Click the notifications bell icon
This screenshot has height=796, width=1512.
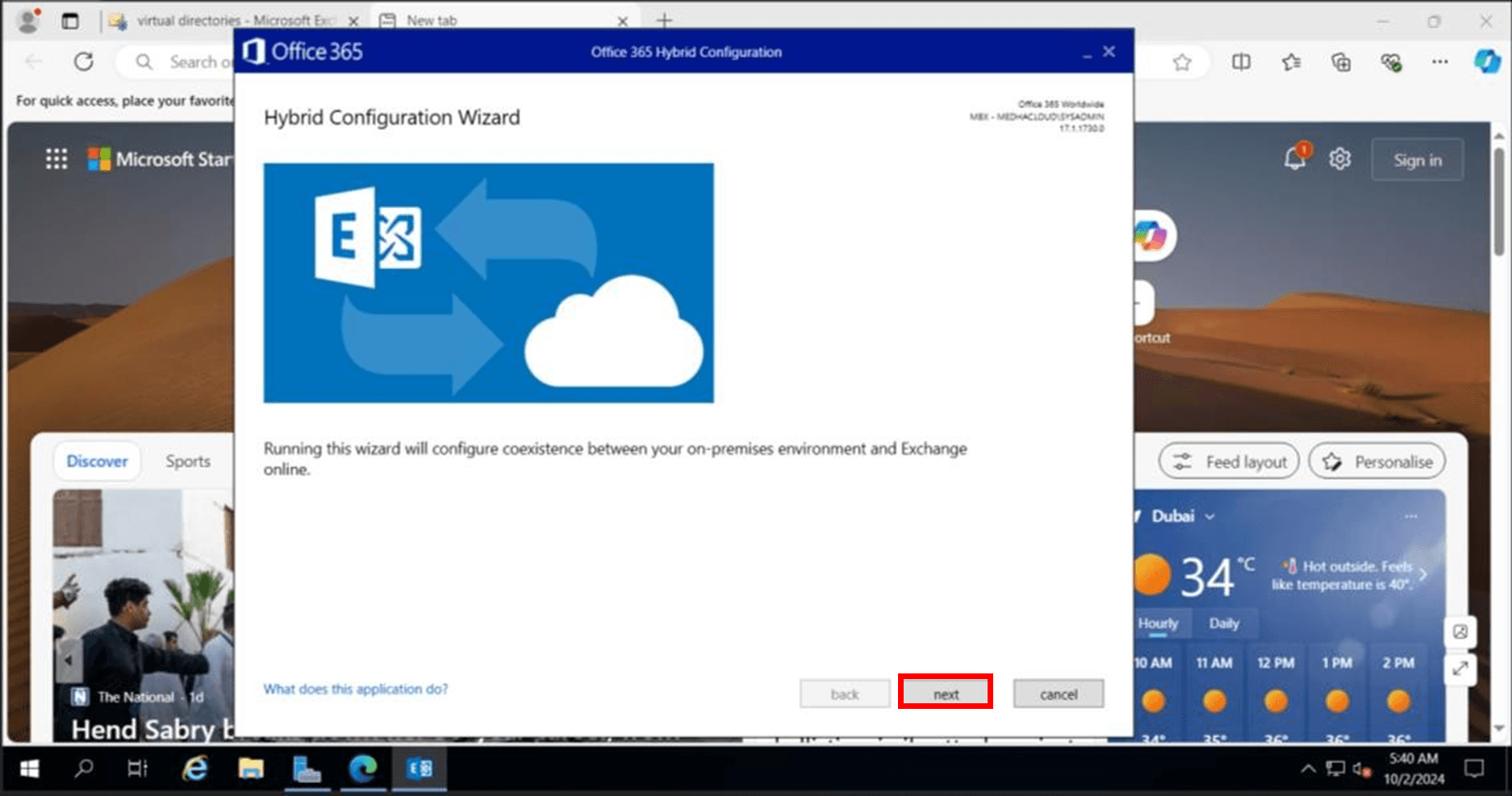pyautogui.click(x=1294, y=159)
